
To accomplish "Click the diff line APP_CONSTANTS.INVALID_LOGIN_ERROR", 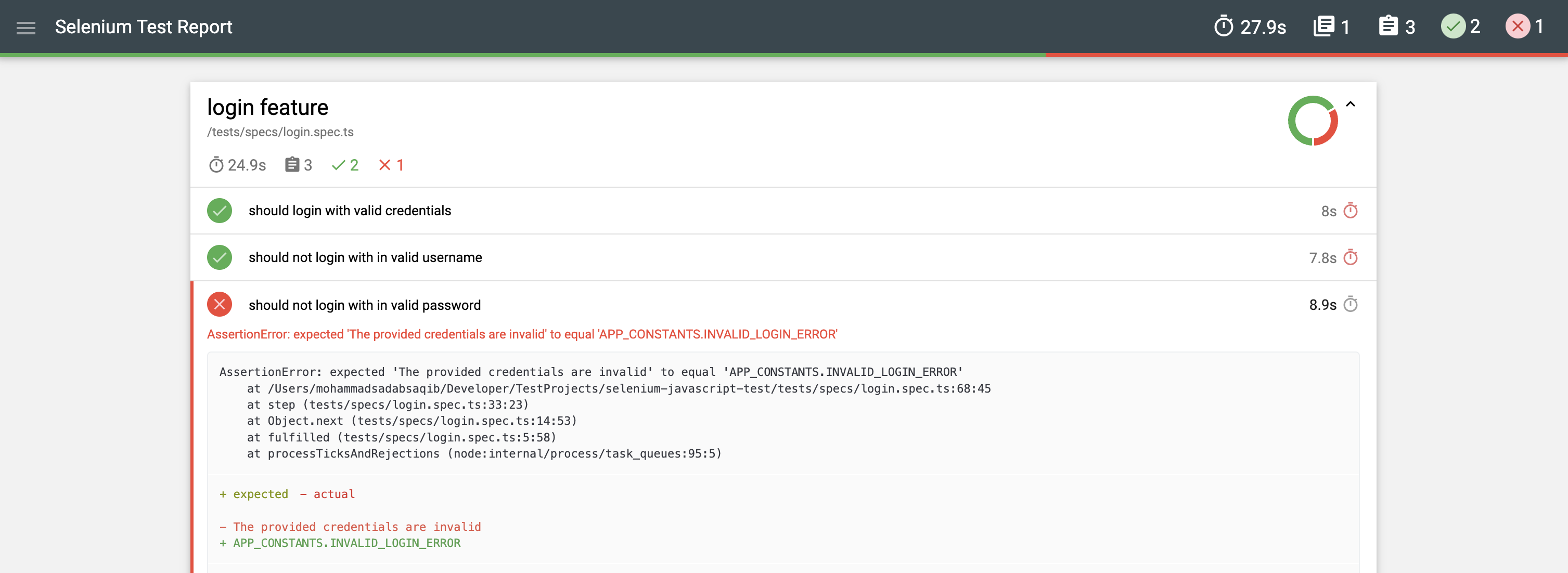I will 340,543.
